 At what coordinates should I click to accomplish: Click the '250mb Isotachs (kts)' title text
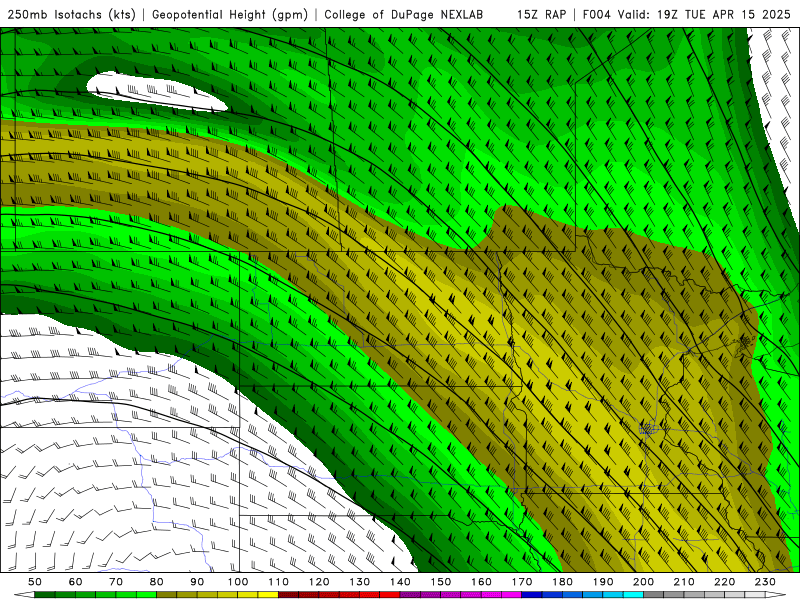coord(71,15)
